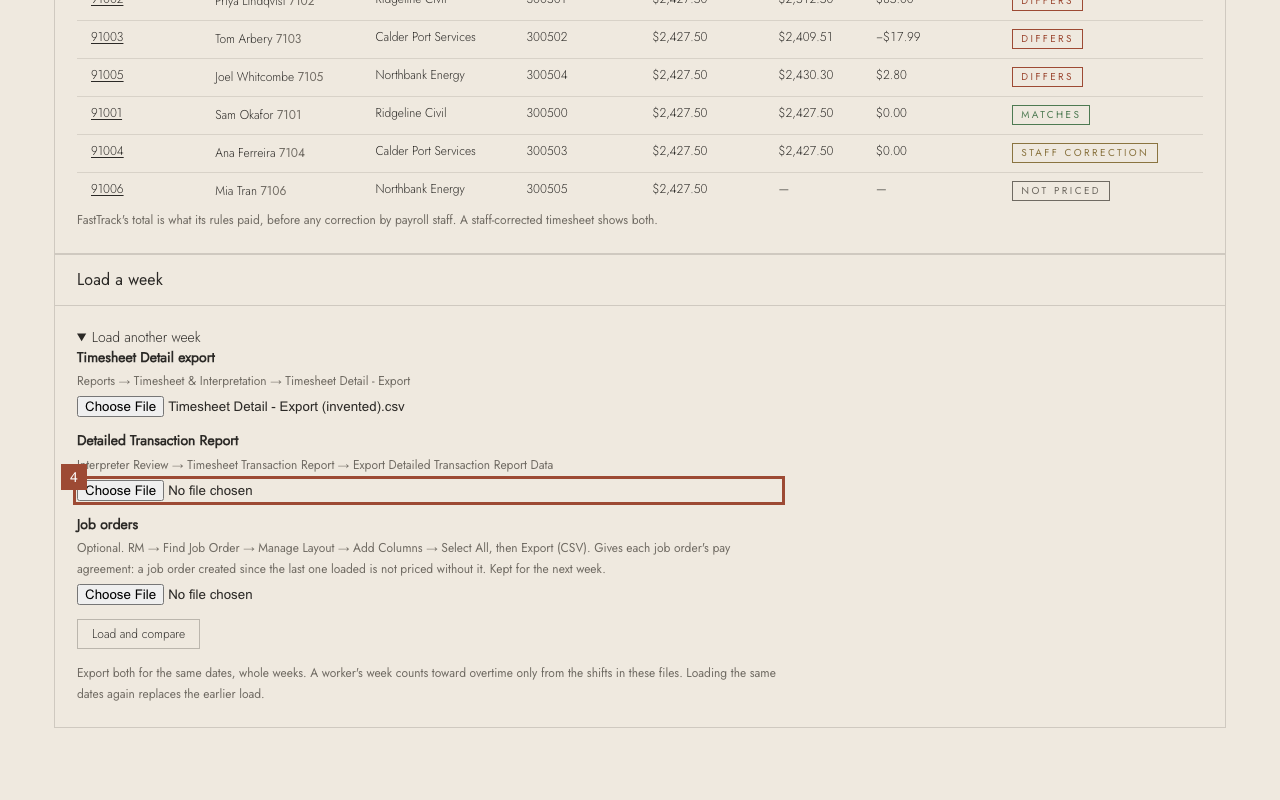The image size is (1280, 800).
Task: Click the DIFFERS badge for Tom Arbery
Action: click(1047, 39)
